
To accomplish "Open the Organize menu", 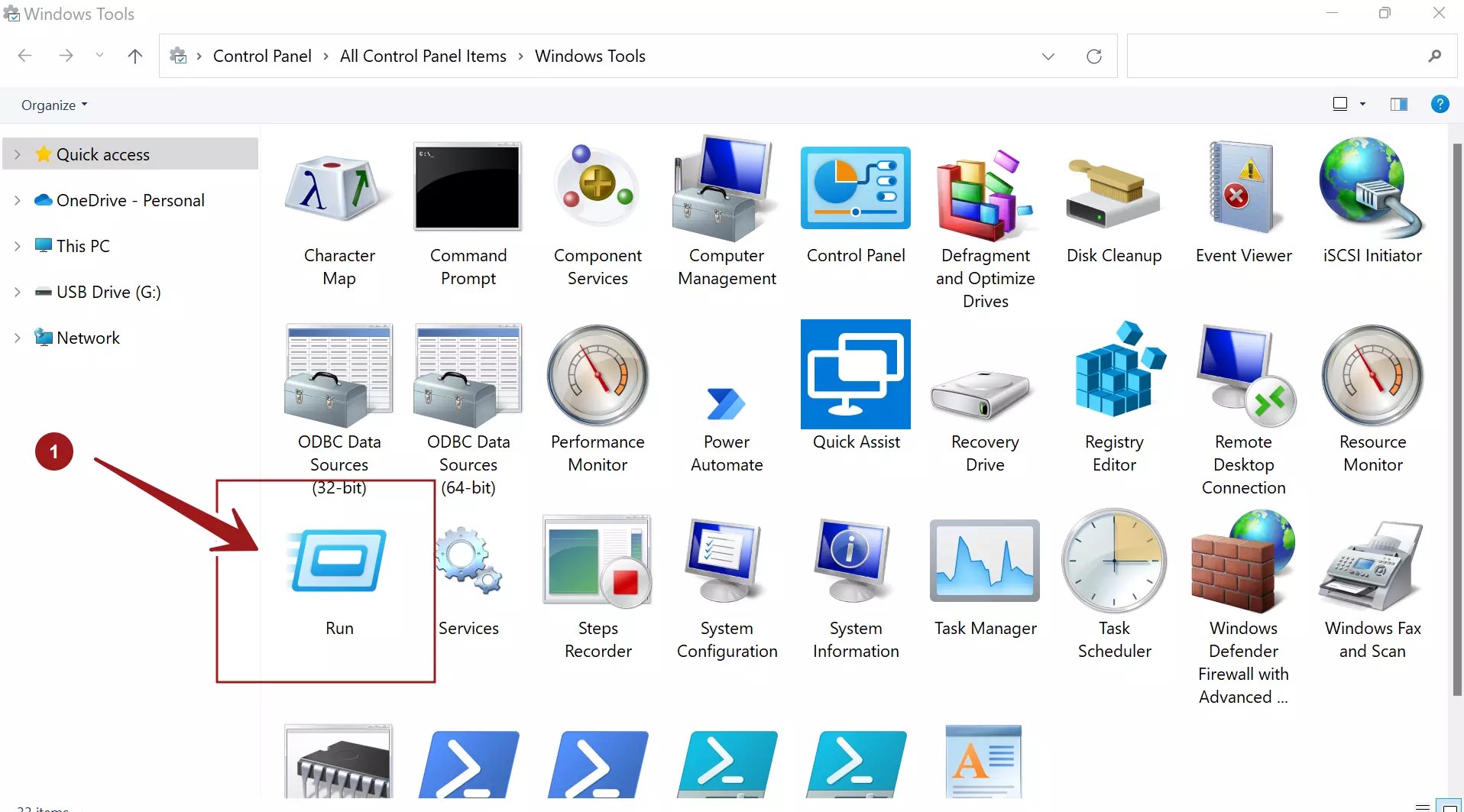I will [x=52, y=105].
